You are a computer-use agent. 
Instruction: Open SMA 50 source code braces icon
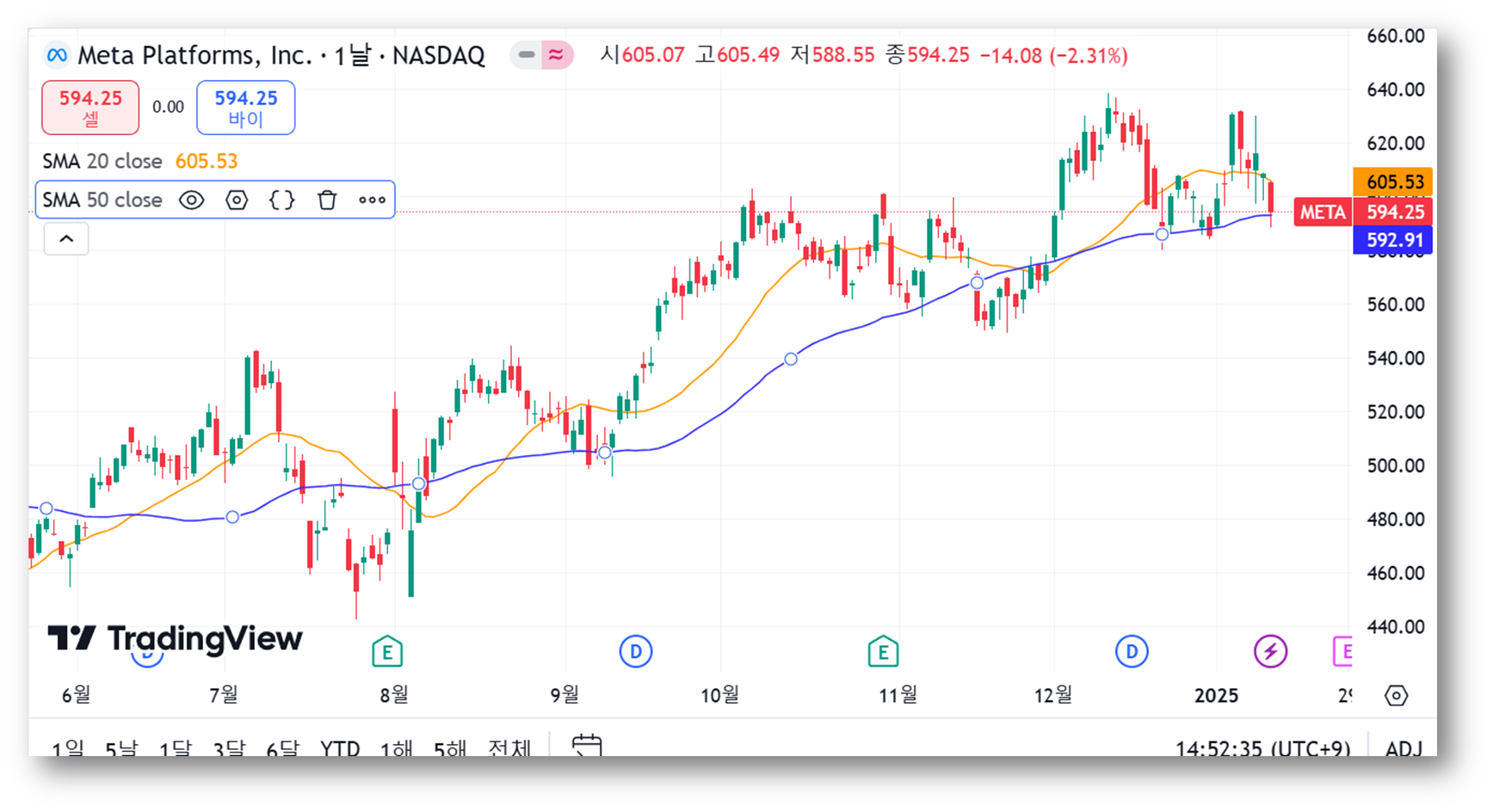(282, 200)
